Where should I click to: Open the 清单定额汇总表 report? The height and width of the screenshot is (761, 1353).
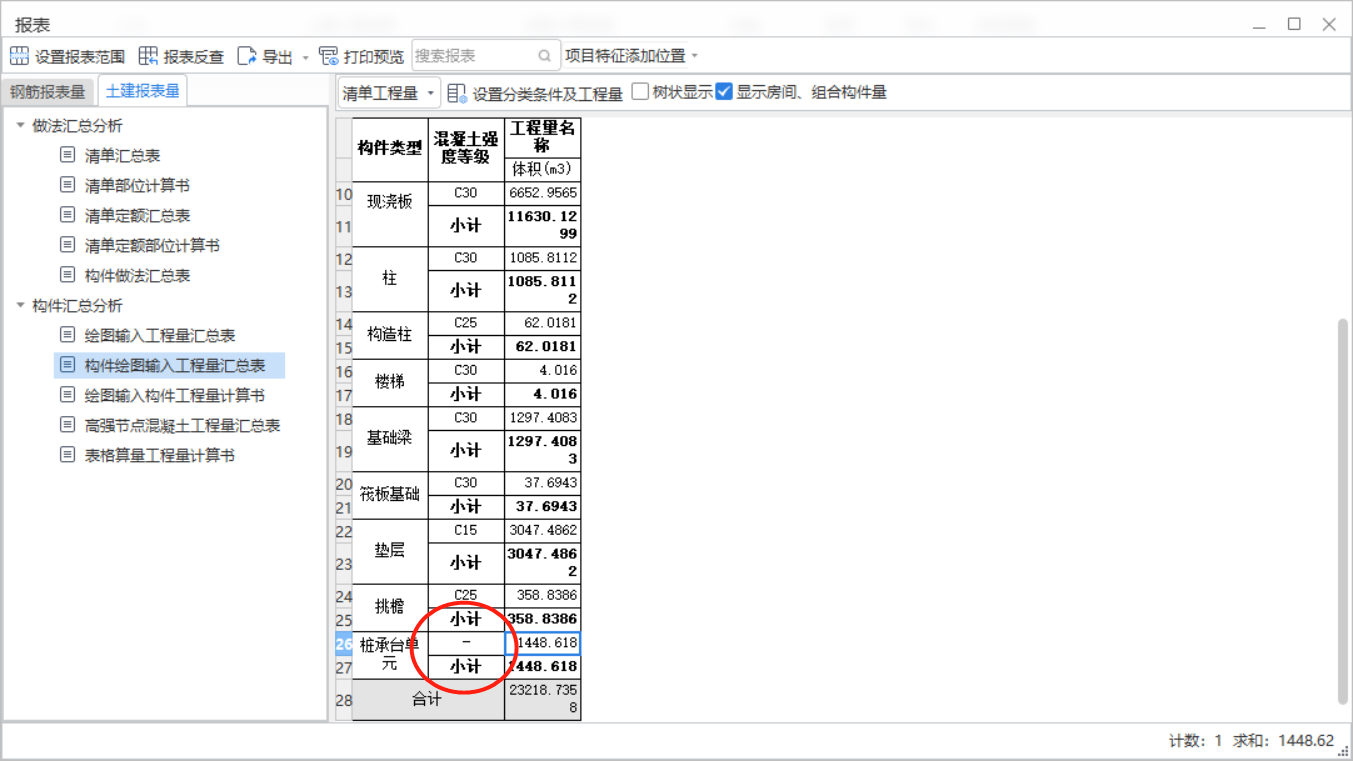point(137,215)
